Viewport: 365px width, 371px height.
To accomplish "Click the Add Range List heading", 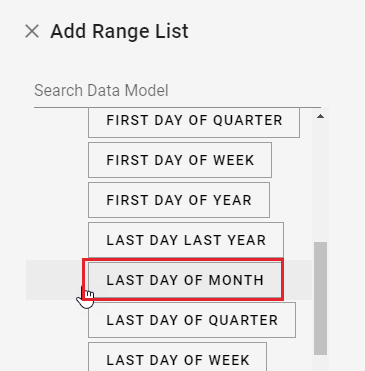I will tap(119, 32).
